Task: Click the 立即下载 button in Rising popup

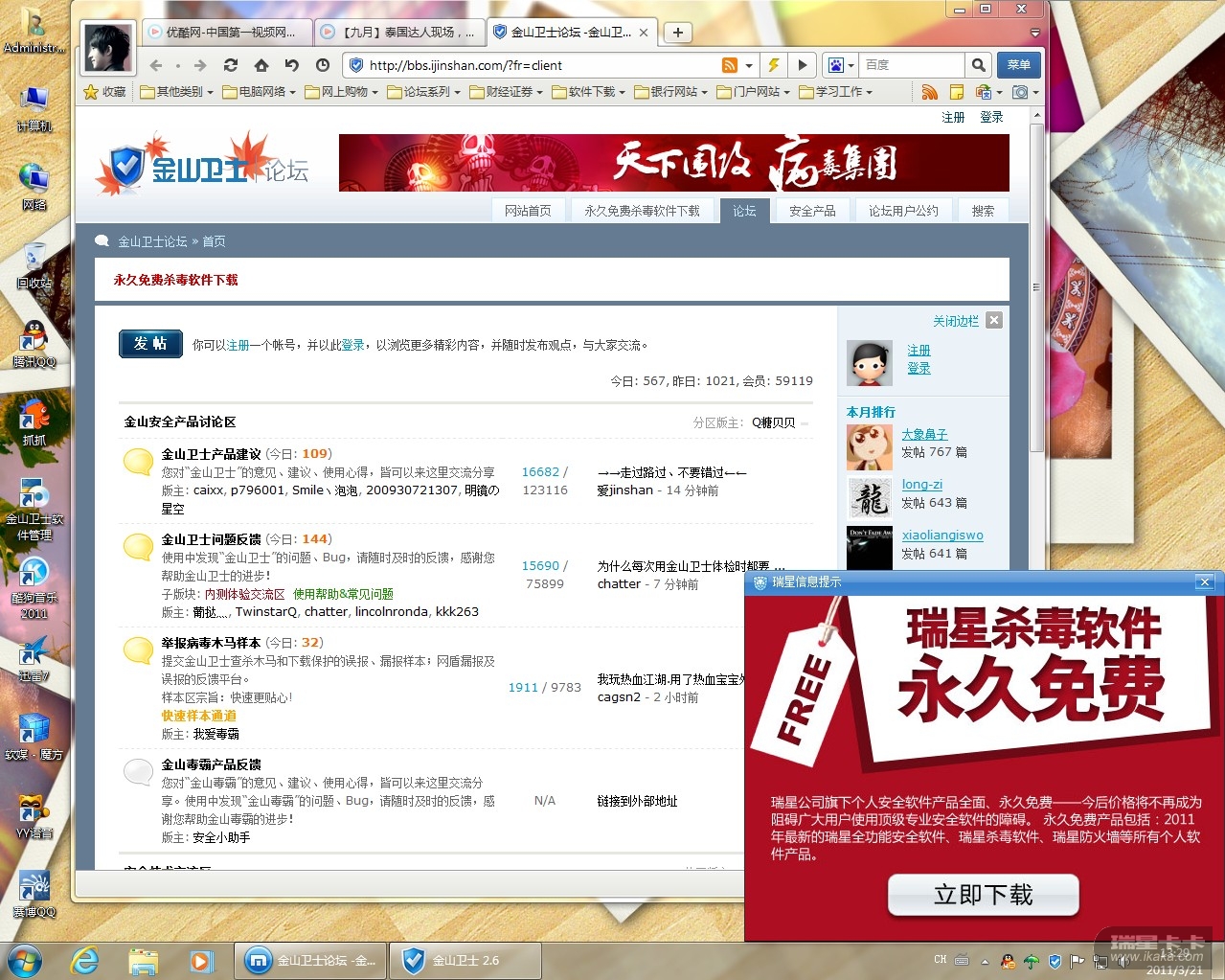Action: 984,895
